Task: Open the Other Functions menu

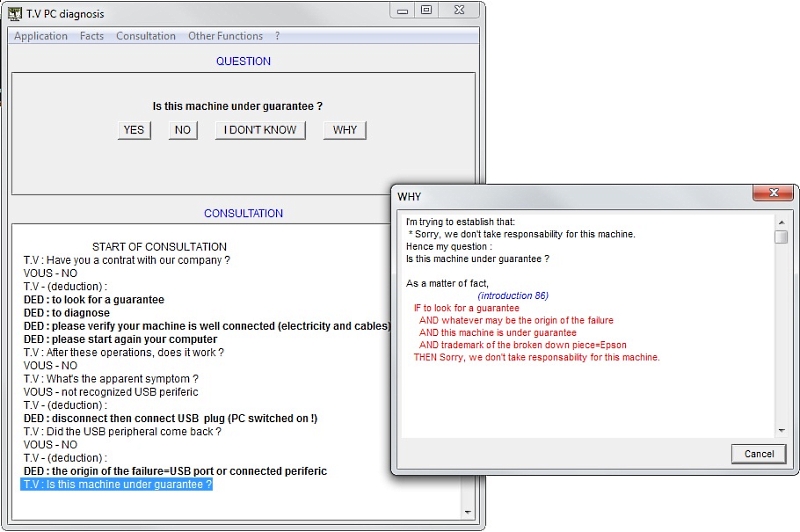Action: coord(226,36)
